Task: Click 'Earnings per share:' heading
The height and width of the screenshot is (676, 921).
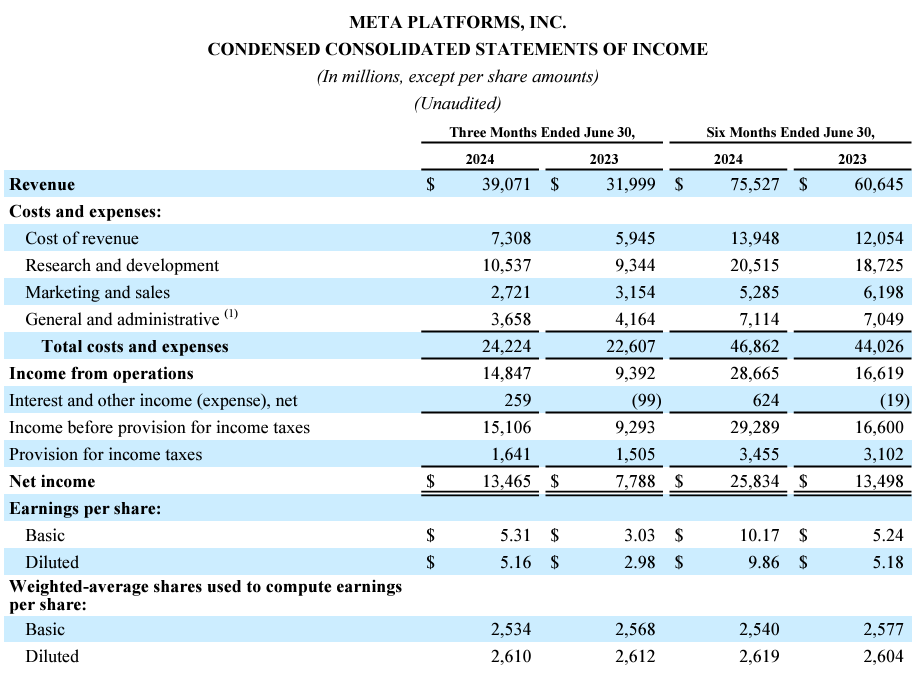Action: click(85, 509)
